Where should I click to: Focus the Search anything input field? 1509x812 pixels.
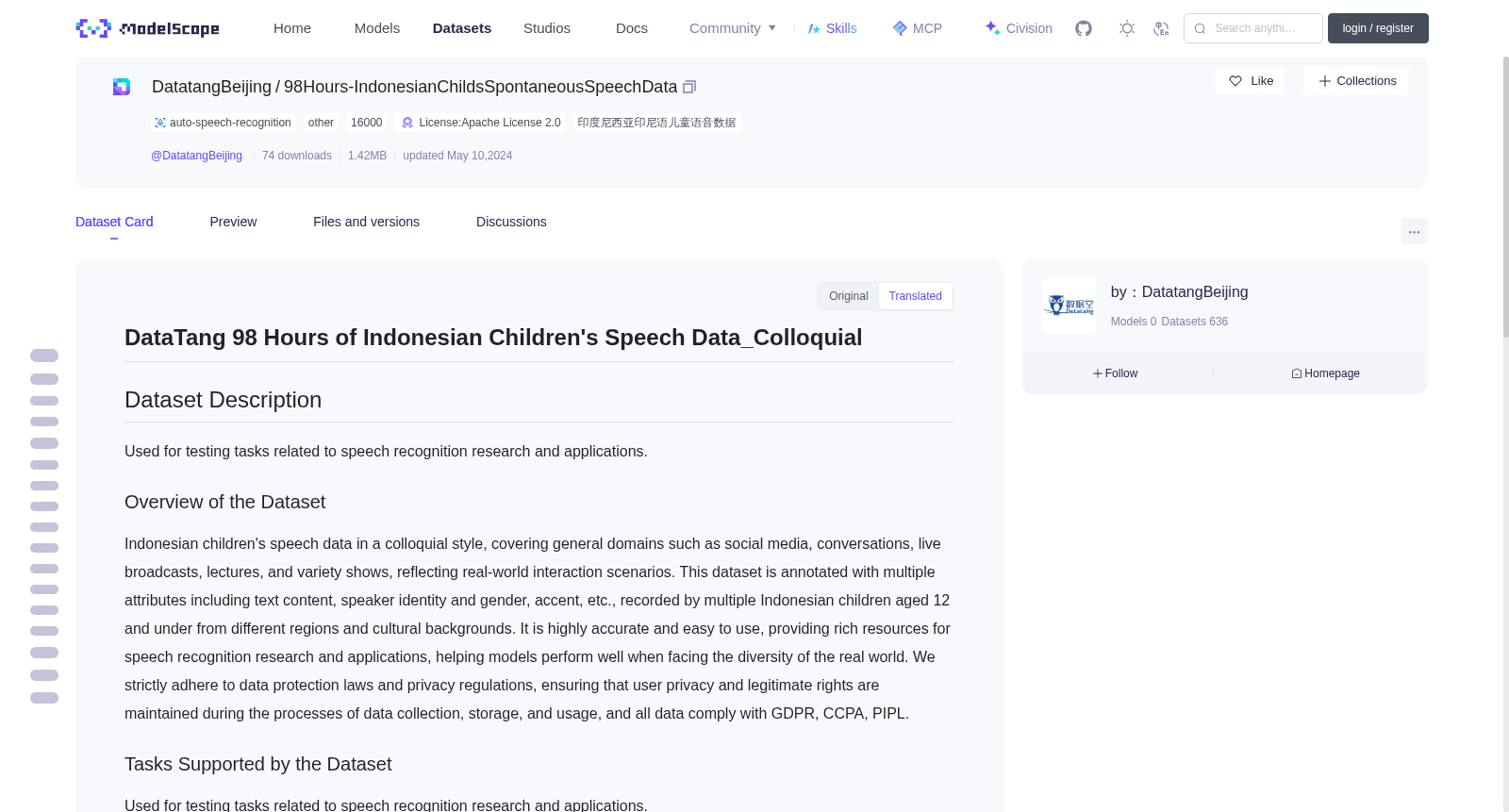(x=1253, y=28)
